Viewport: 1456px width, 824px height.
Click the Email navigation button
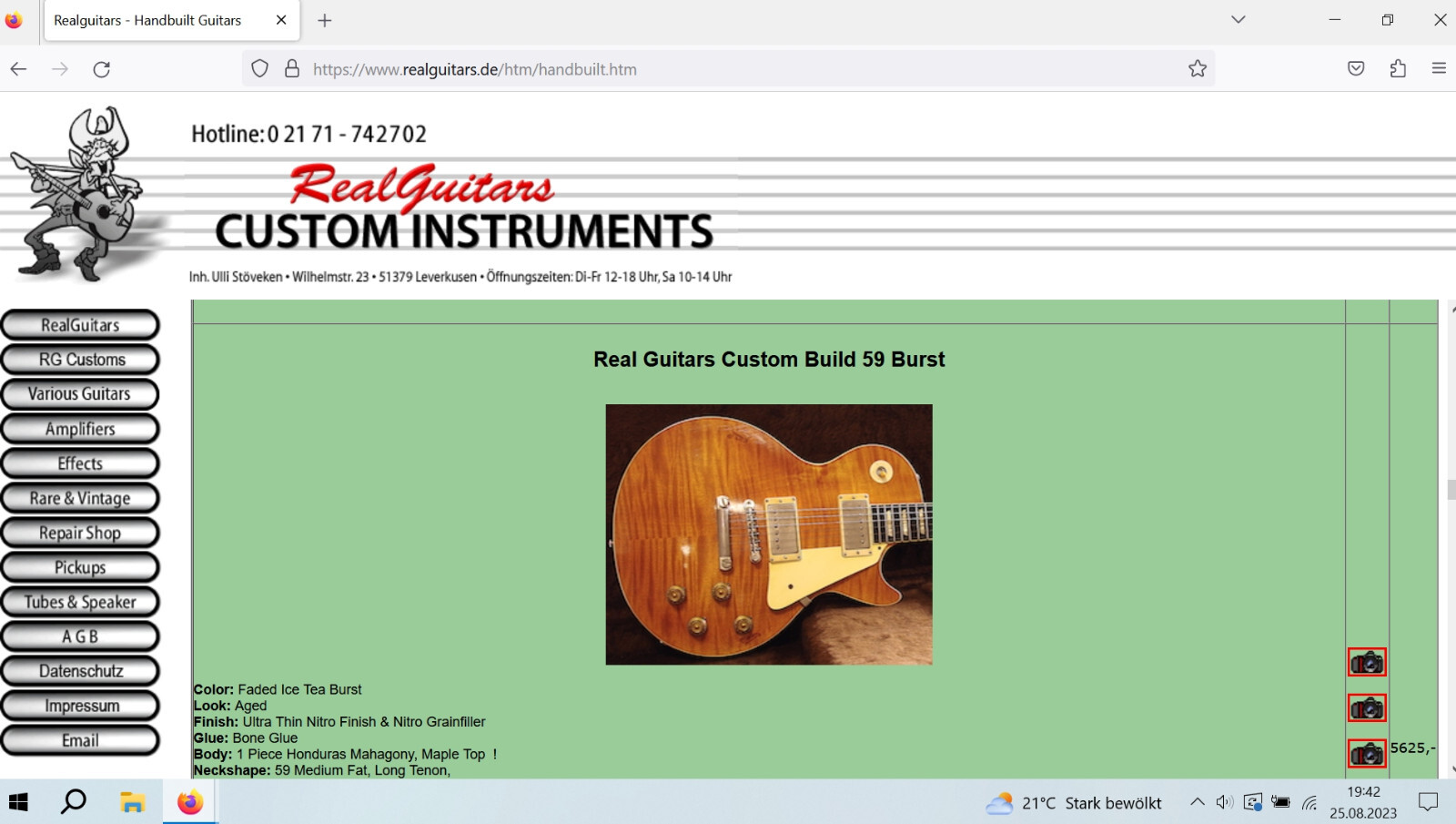tap(80, 740)
